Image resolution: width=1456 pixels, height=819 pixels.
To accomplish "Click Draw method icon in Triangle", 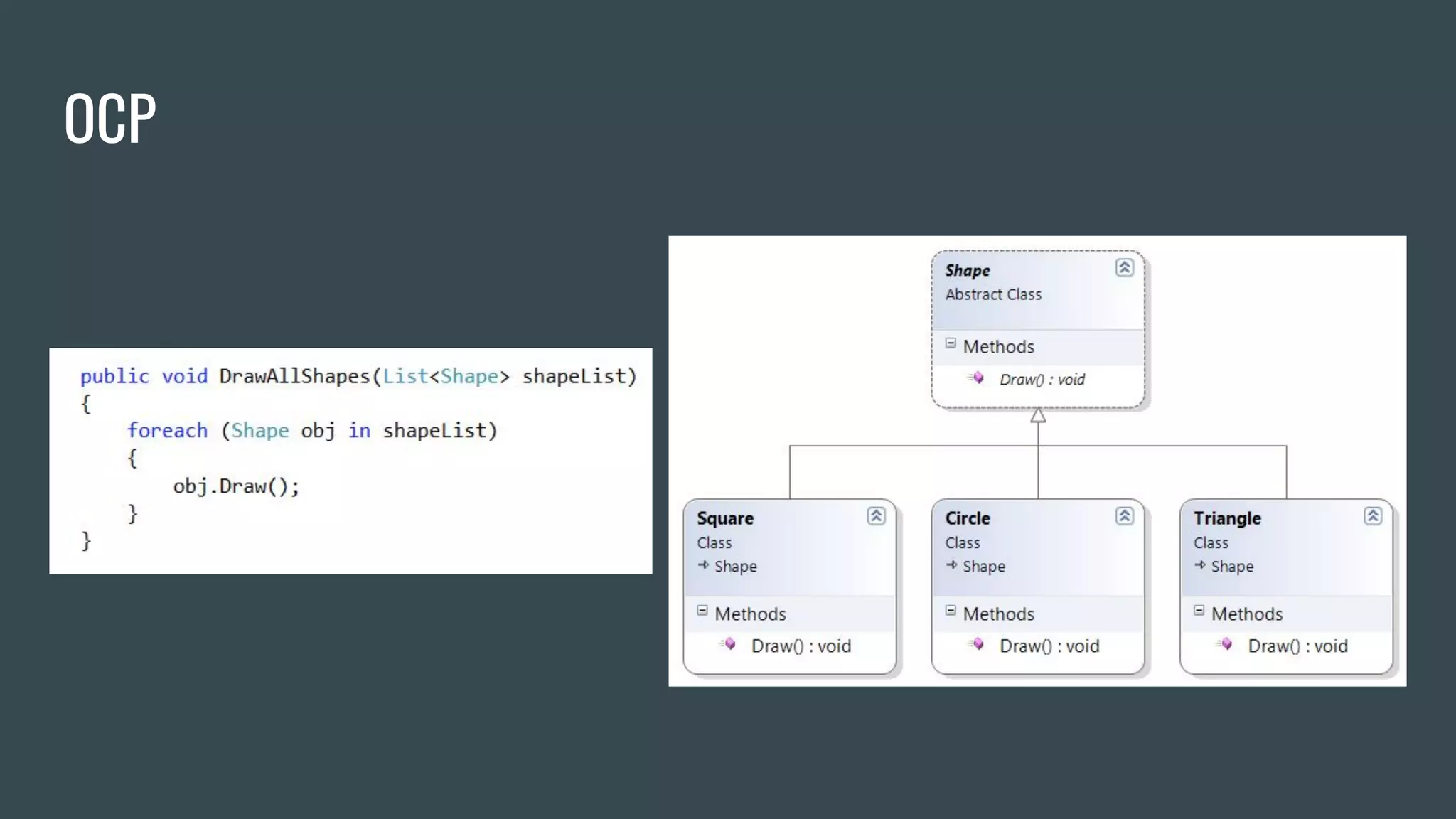I will pyautogui.click(x=1225, y=645).
